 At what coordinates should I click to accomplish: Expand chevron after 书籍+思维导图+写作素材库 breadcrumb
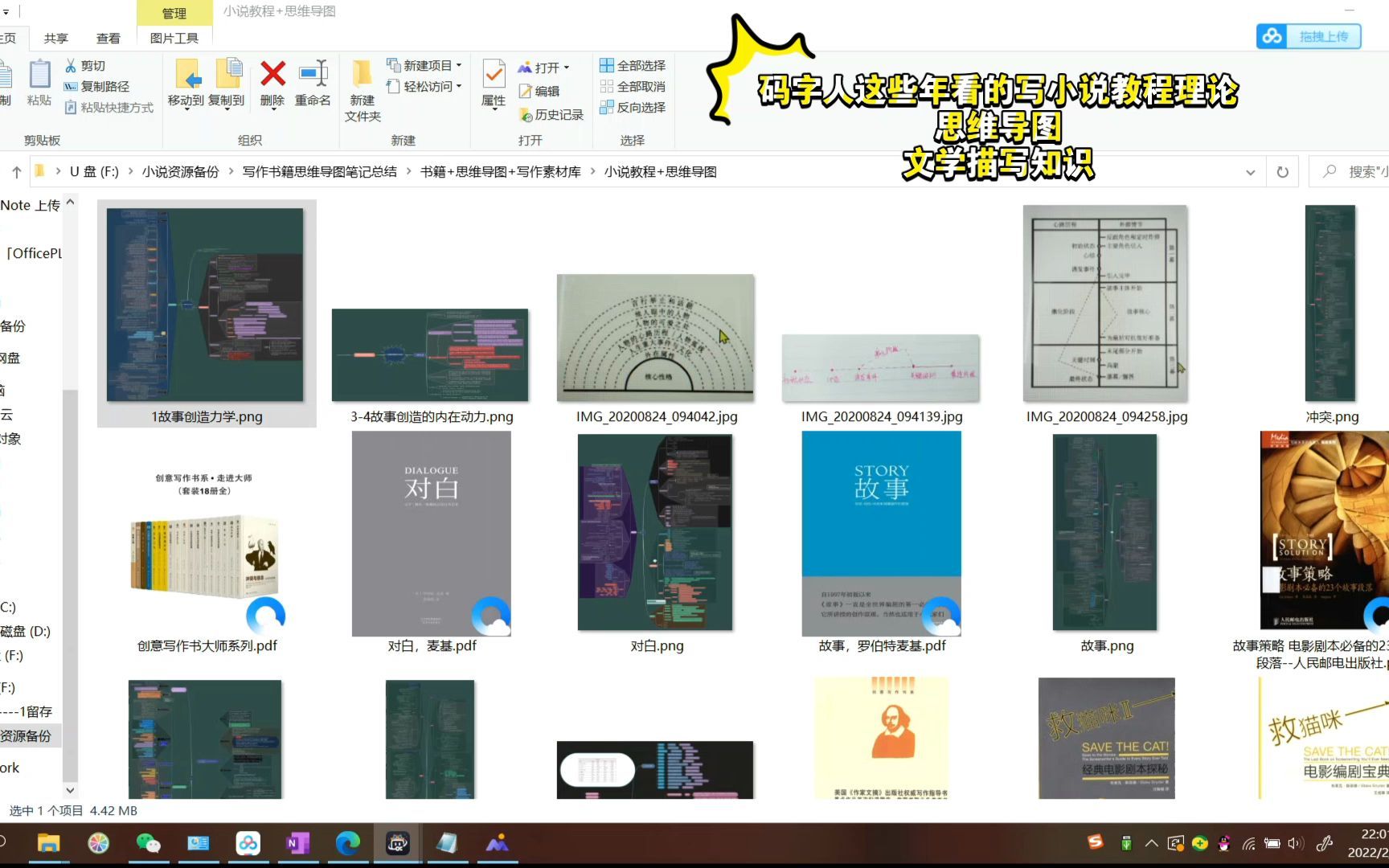(x=593, y=172)
